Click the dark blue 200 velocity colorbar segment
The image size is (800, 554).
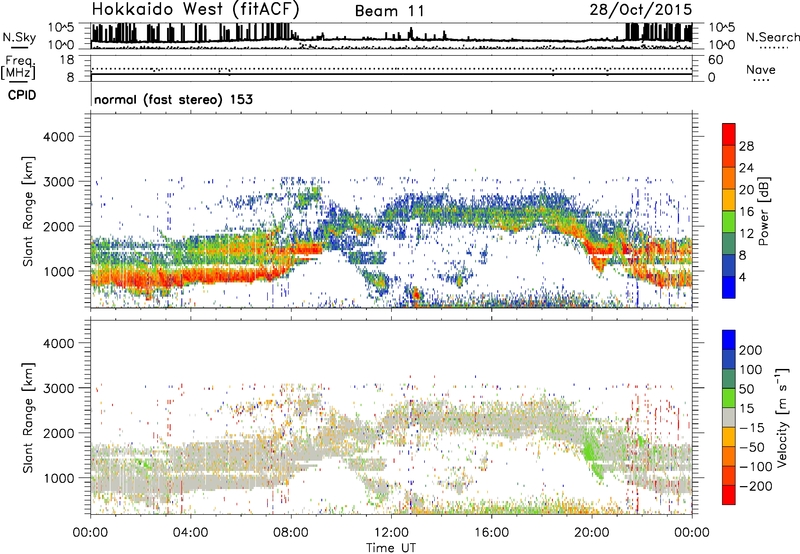729,340
